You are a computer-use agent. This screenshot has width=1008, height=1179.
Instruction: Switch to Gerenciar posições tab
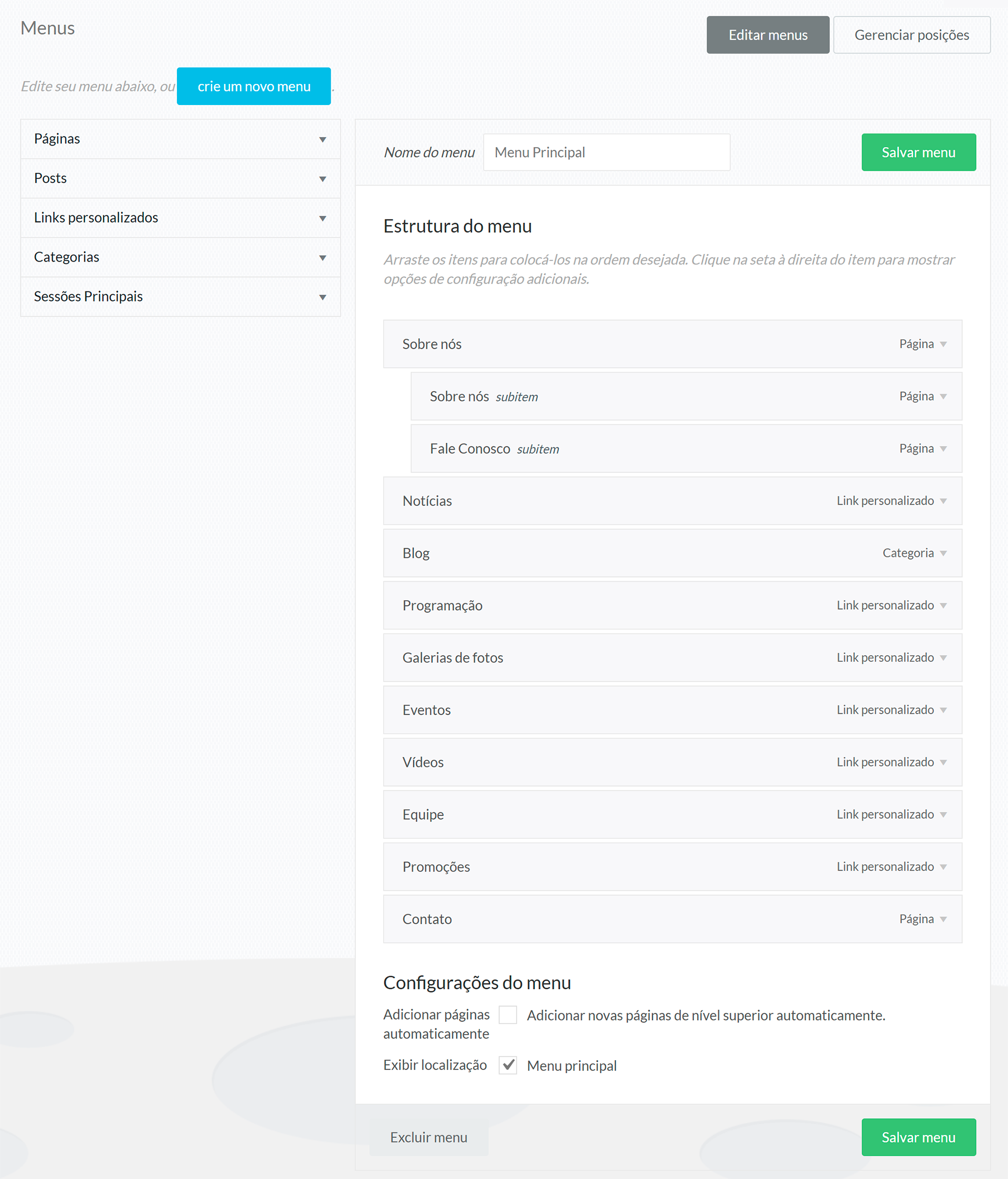(911, 35)
